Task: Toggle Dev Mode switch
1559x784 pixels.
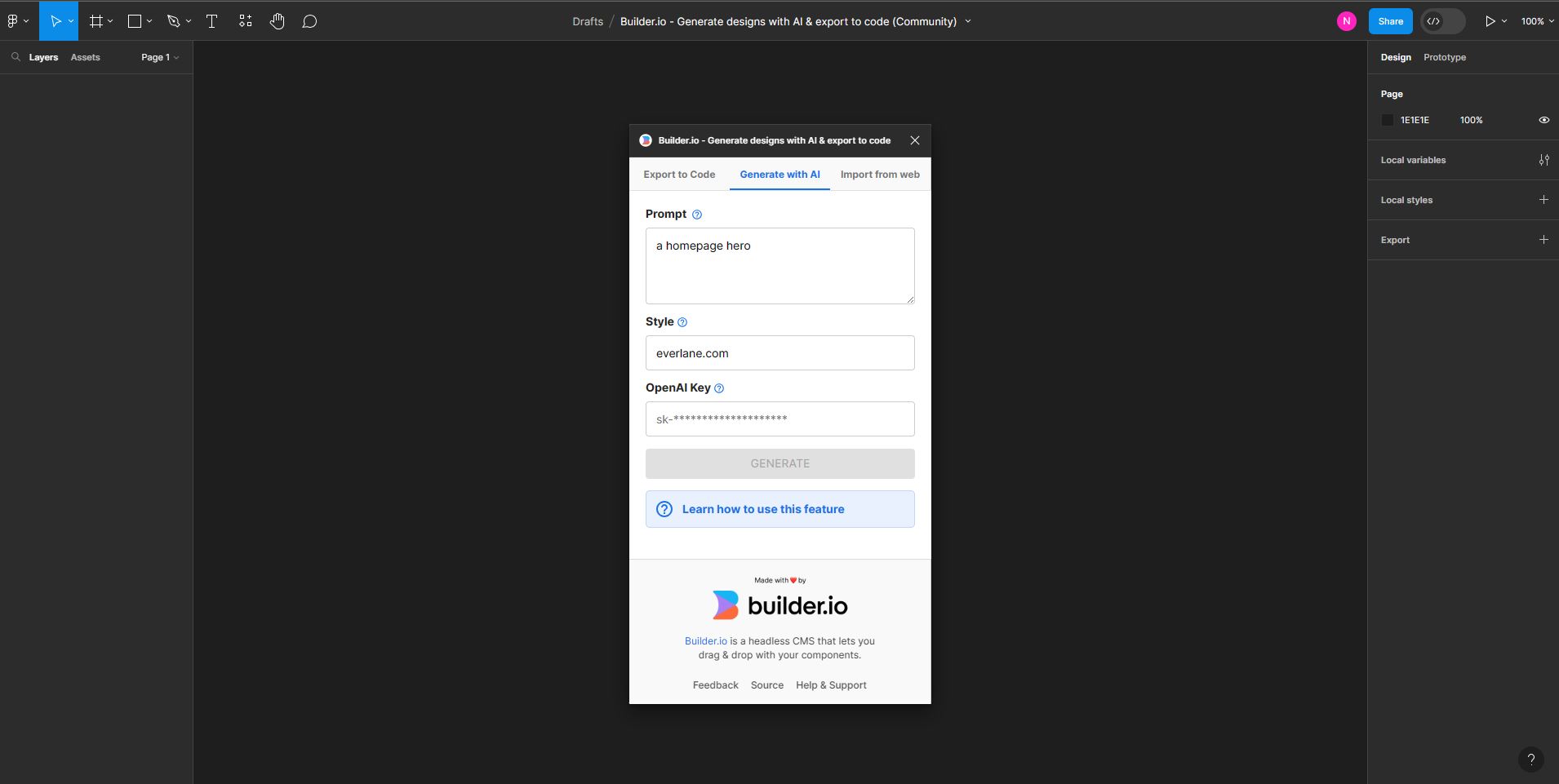Action: (1442, 21)
